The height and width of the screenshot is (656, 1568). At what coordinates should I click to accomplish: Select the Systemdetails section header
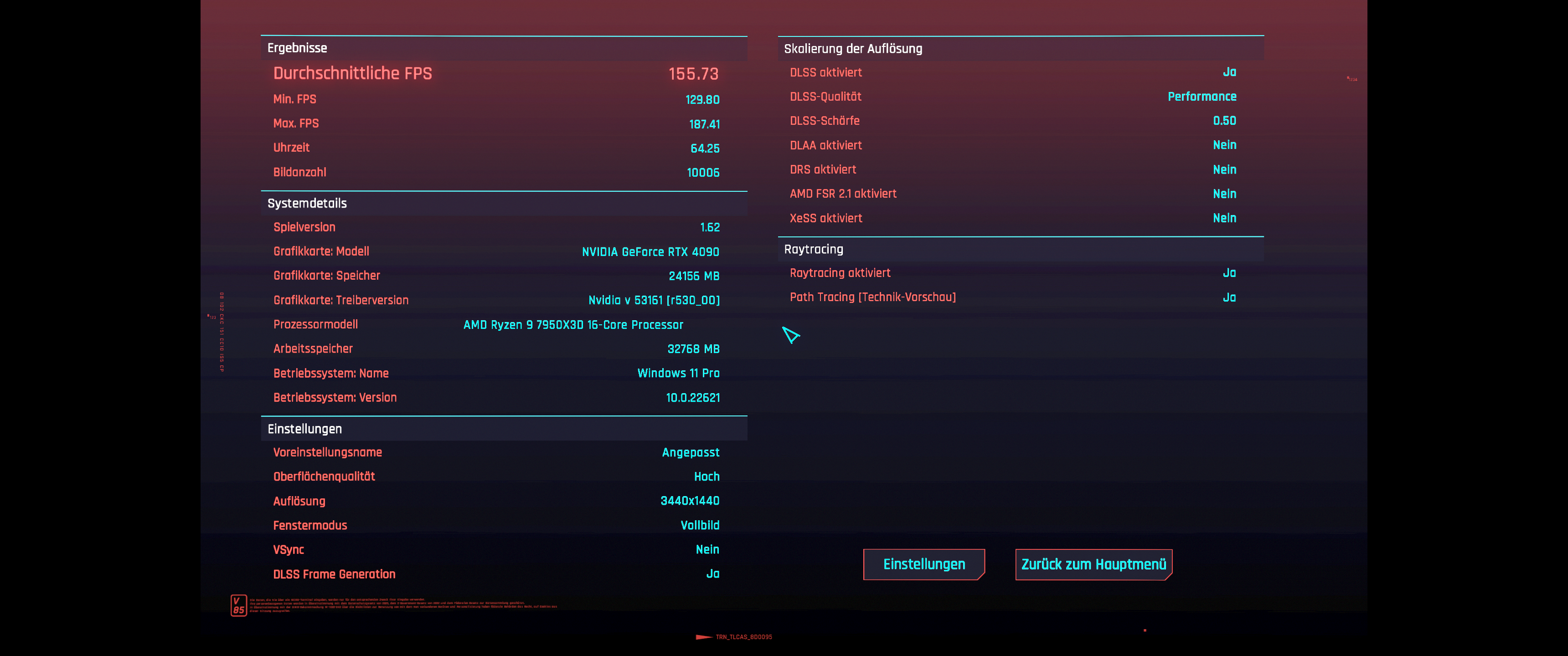point(307,203)
